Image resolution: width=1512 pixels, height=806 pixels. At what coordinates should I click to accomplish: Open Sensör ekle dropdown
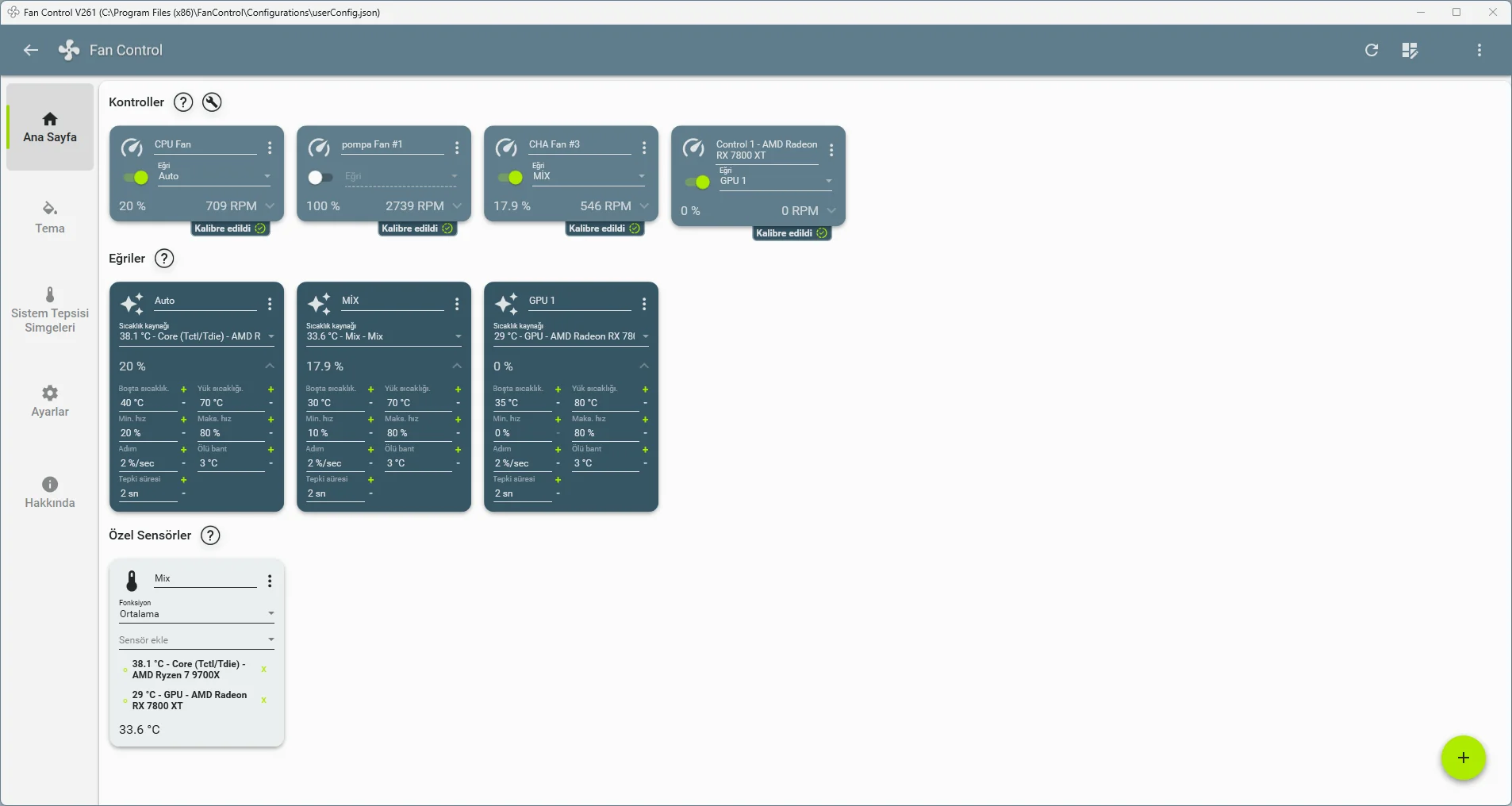pos(197,640)
